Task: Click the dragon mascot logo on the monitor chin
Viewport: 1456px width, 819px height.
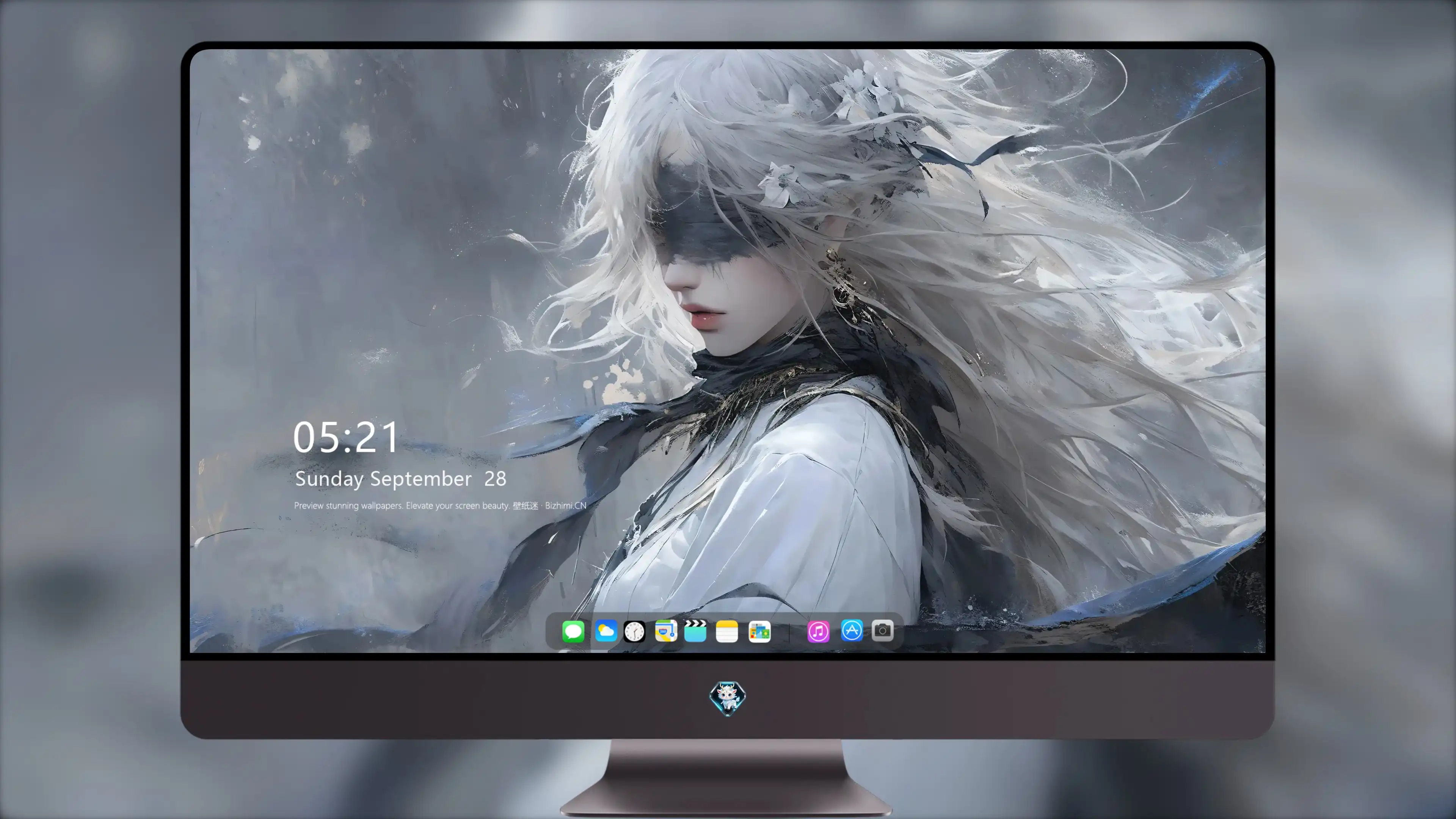Action: [x=728, y=698]
